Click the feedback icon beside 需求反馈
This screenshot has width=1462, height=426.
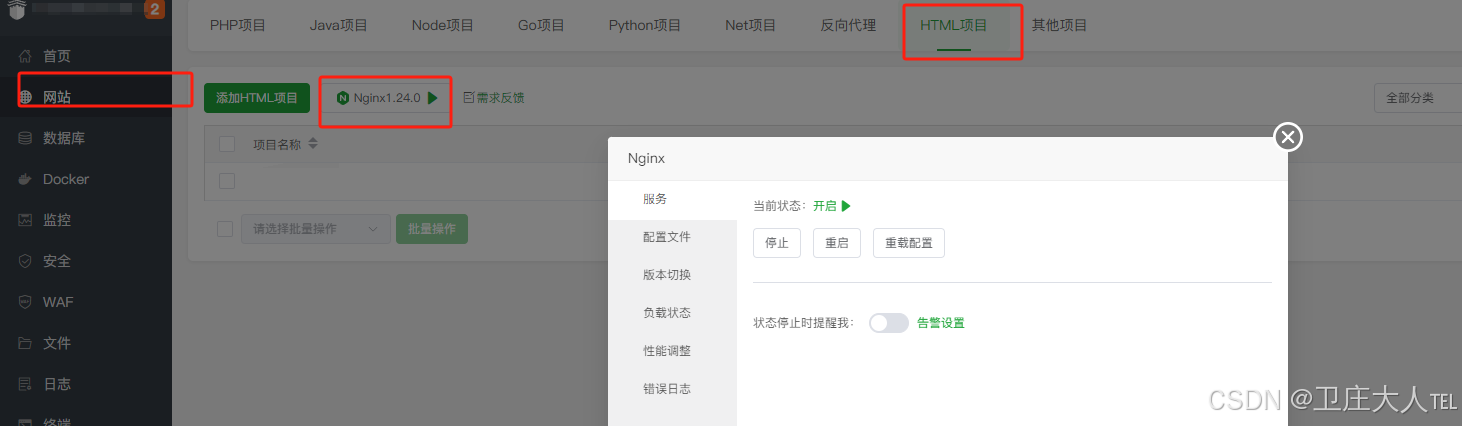coord(469,97)
